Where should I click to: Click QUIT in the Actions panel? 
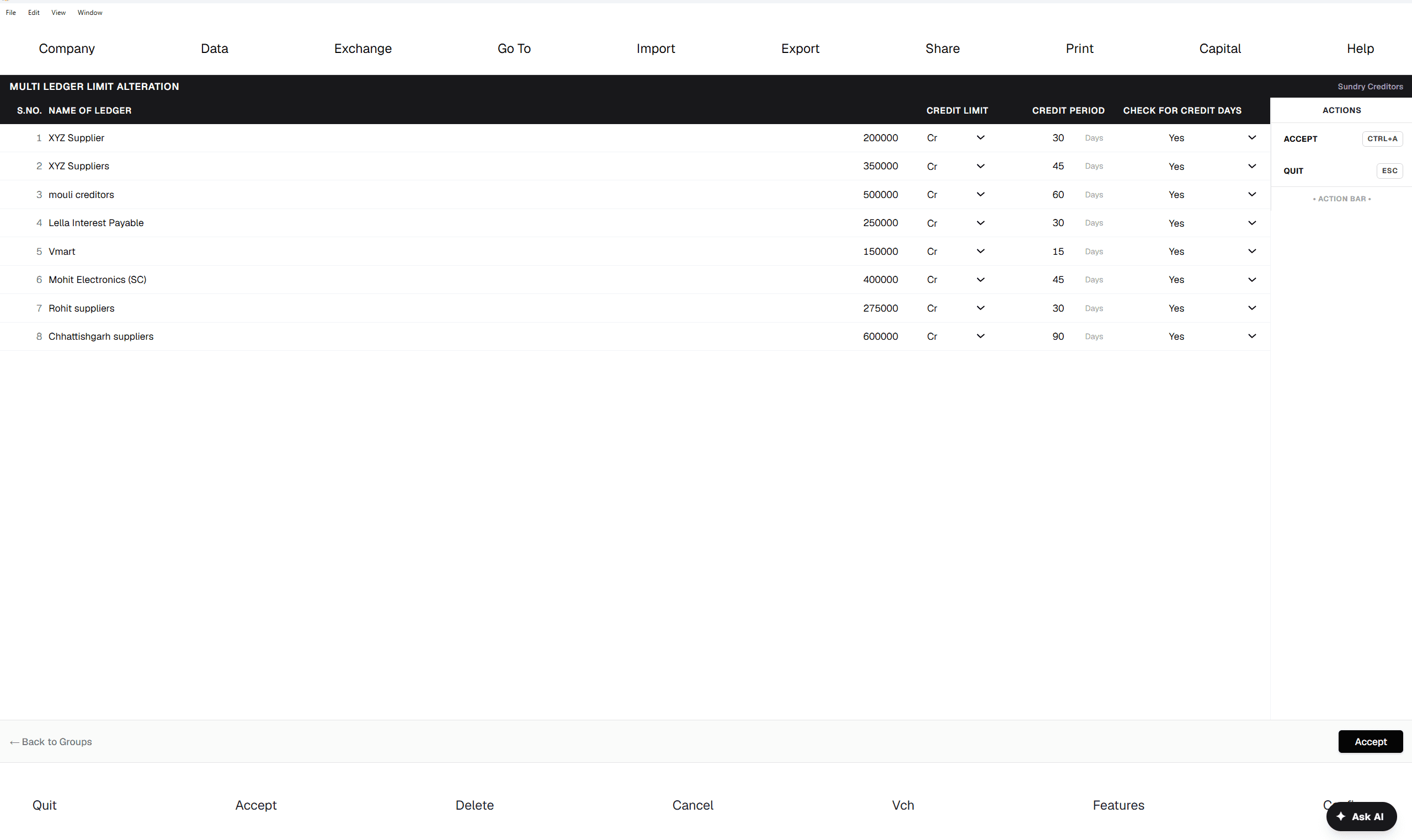[1293, 171]
